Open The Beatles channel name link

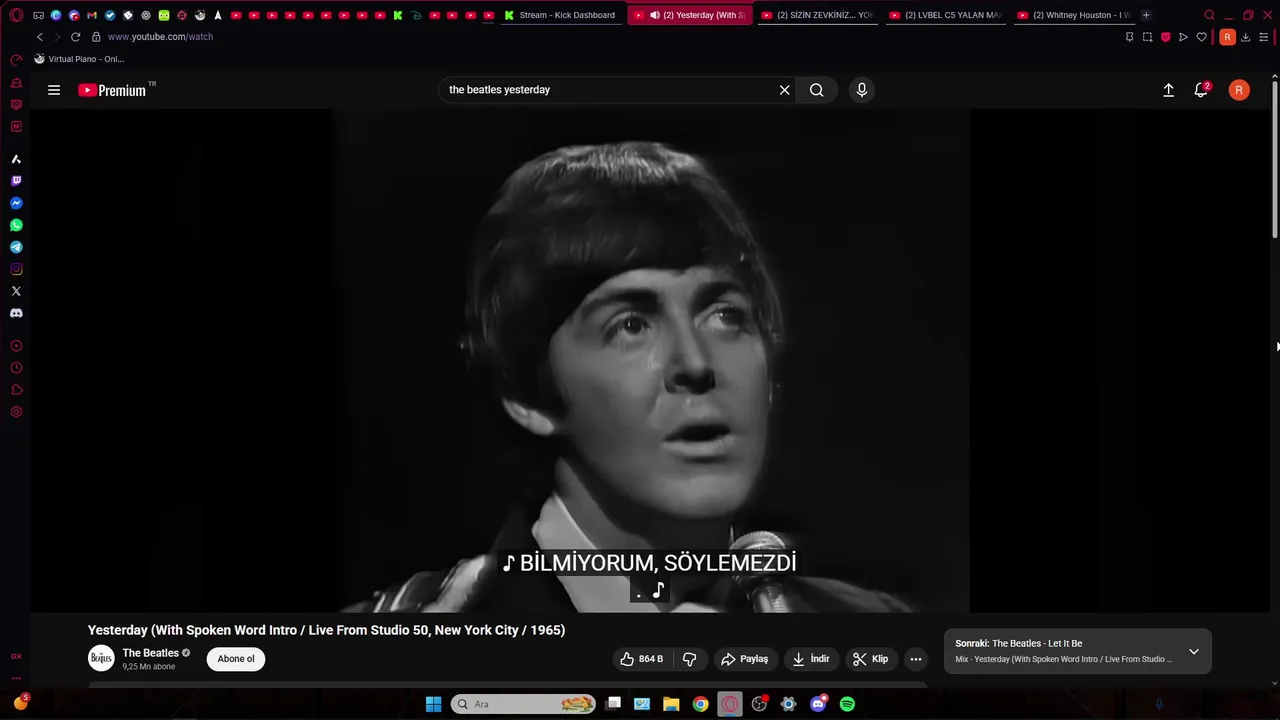point(150,653)
